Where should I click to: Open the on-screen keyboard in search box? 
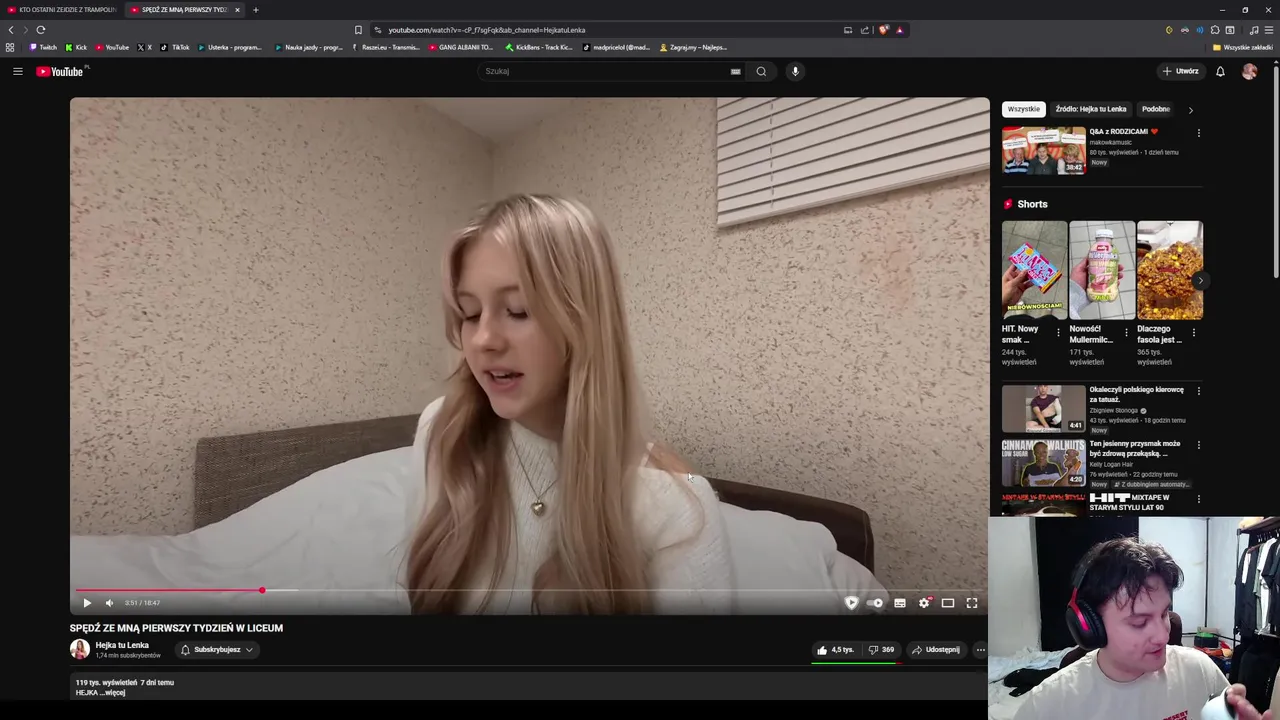coord(736,71)
